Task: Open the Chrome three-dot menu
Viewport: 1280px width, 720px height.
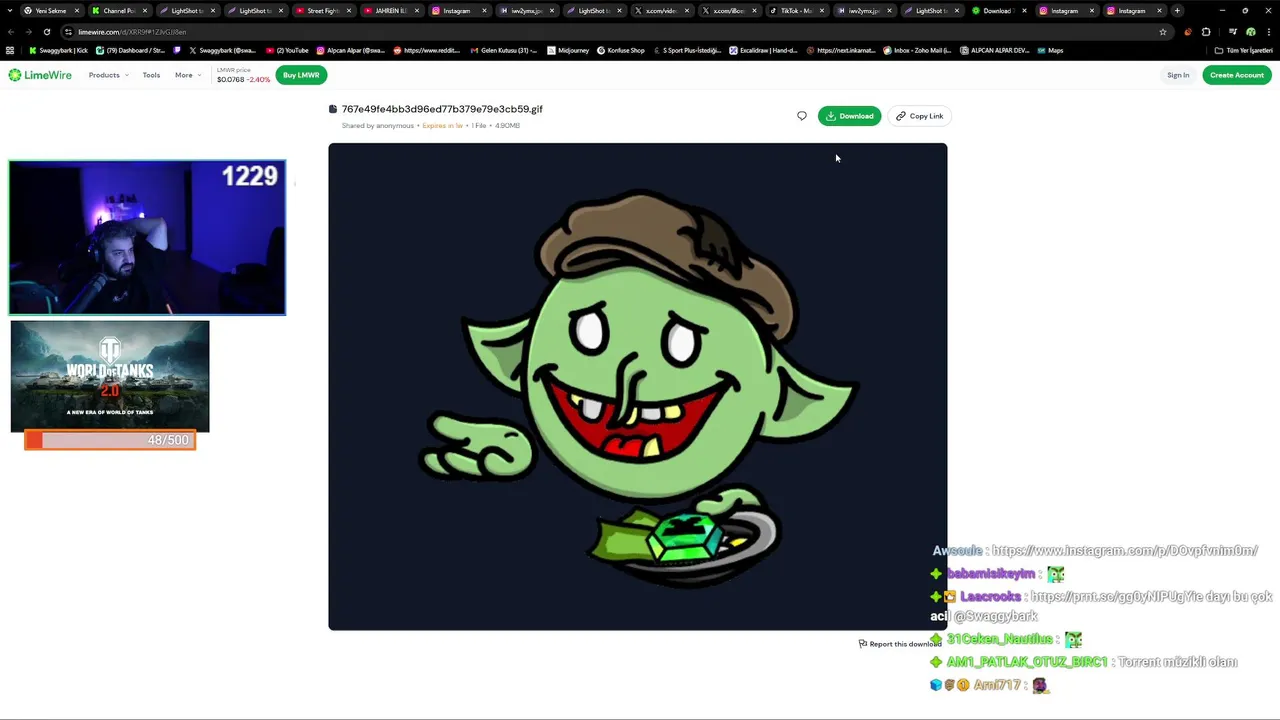Action: (1268, 32)
